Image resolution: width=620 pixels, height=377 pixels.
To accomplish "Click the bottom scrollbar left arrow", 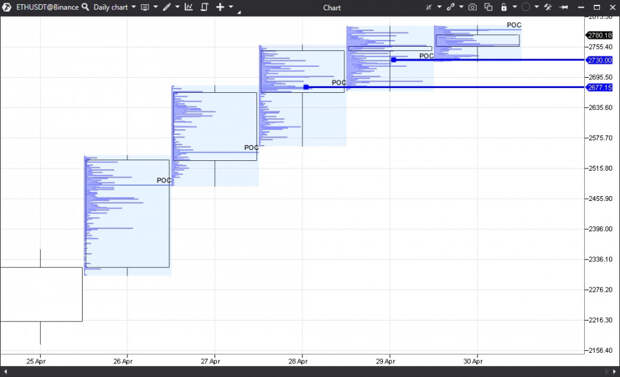I will [6, 372].
